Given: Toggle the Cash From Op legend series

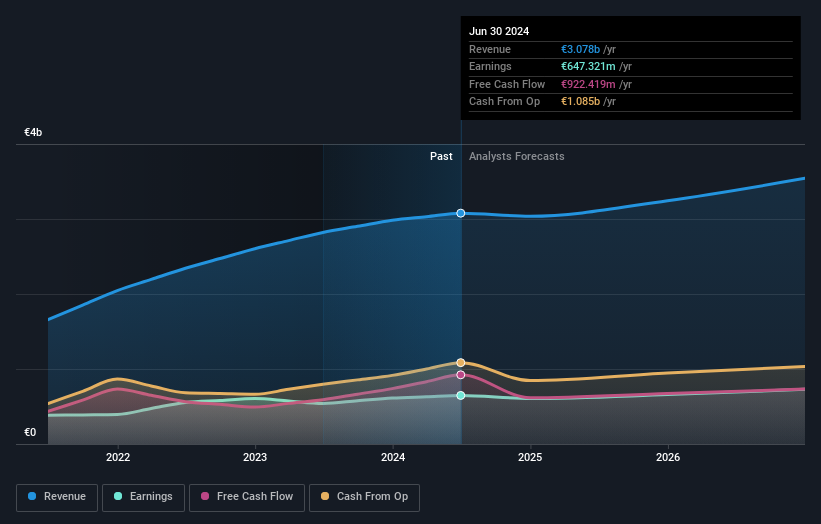Looking at the screenshot, I should pyautogui.click(x=364, y=497).
